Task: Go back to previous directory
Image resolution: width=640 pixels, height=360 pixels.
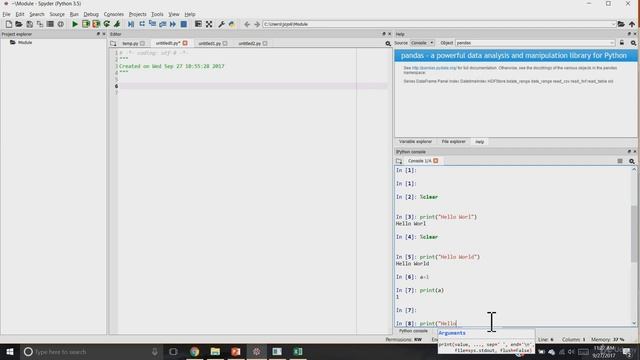Action: (x=247, y=24)
